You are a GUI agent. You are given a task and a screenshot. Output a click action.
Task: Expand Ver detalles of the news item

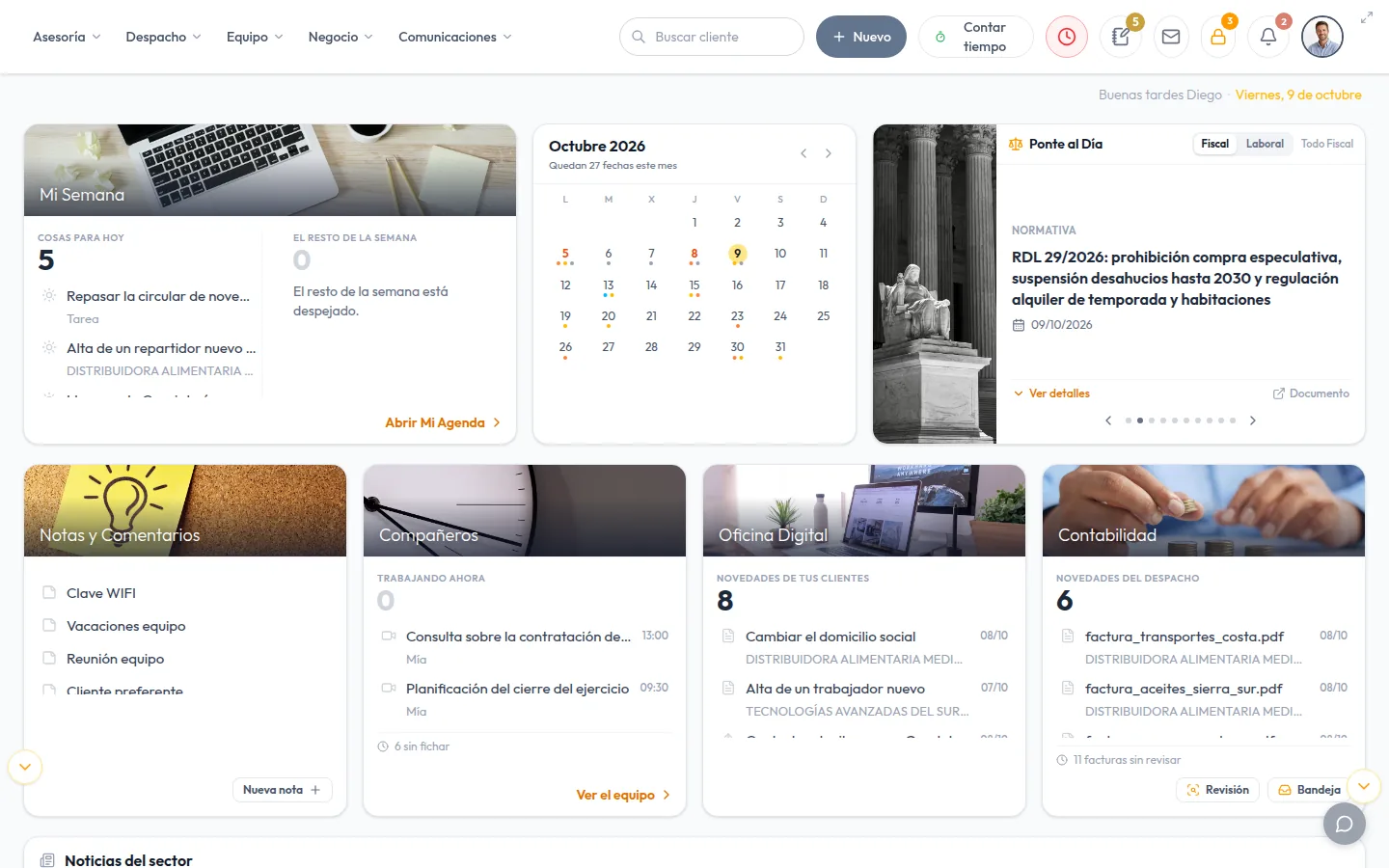pyautogui.click(x=1051, y=393)
